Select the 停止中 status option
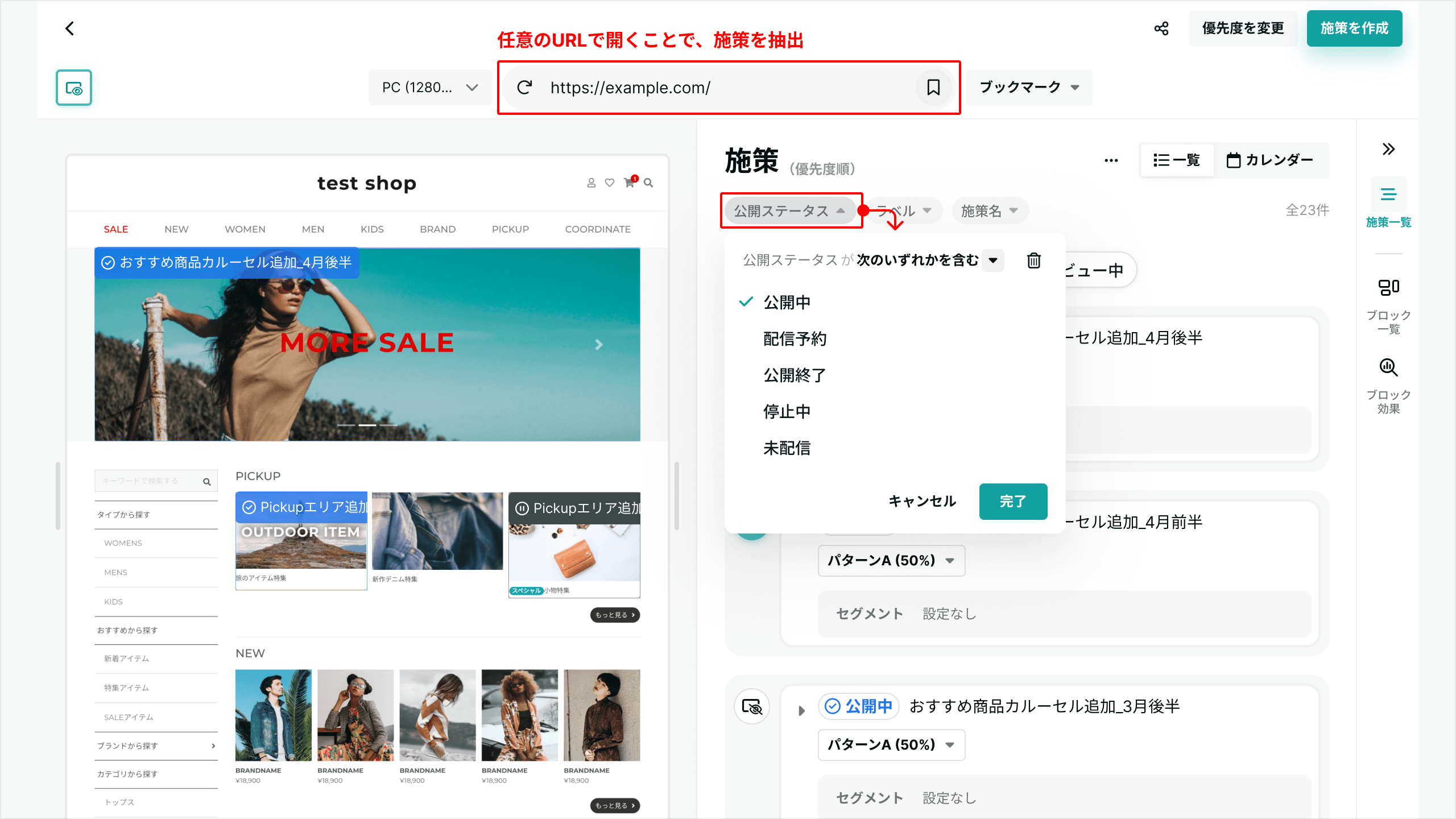The image size is (1456, 819). 787,411
